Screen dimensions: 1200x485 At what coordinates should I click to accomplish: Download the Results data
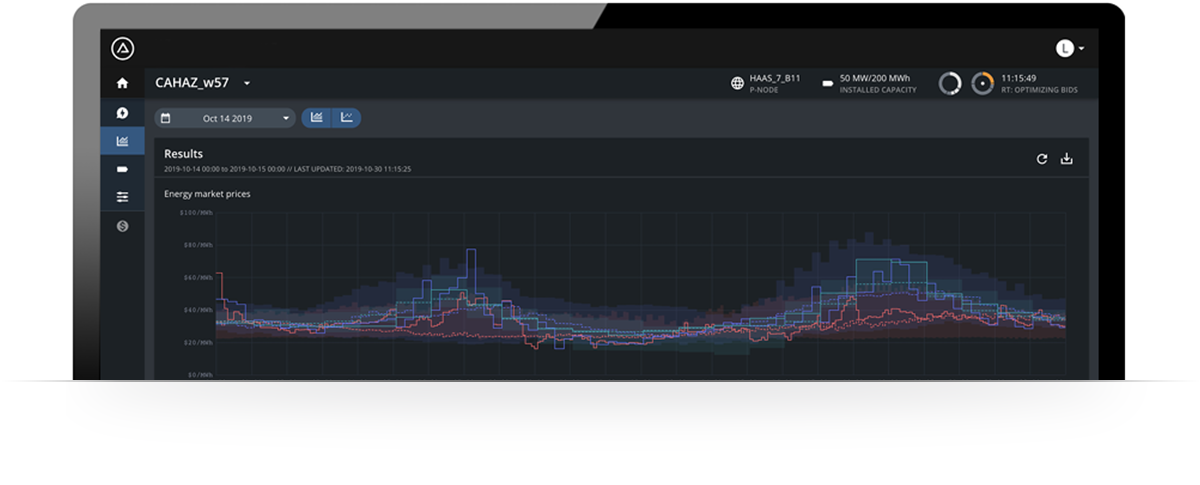[x=1067, y=159]
